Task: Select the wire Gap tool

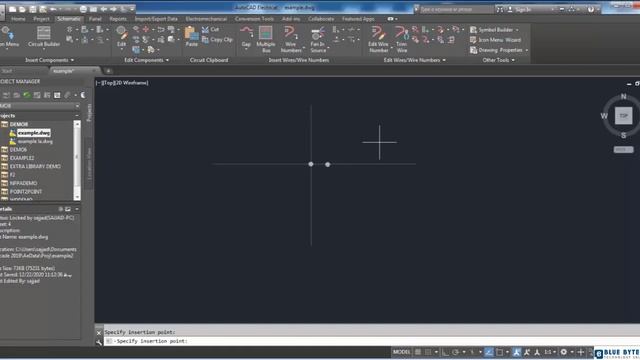Action: tap(246, 36)
